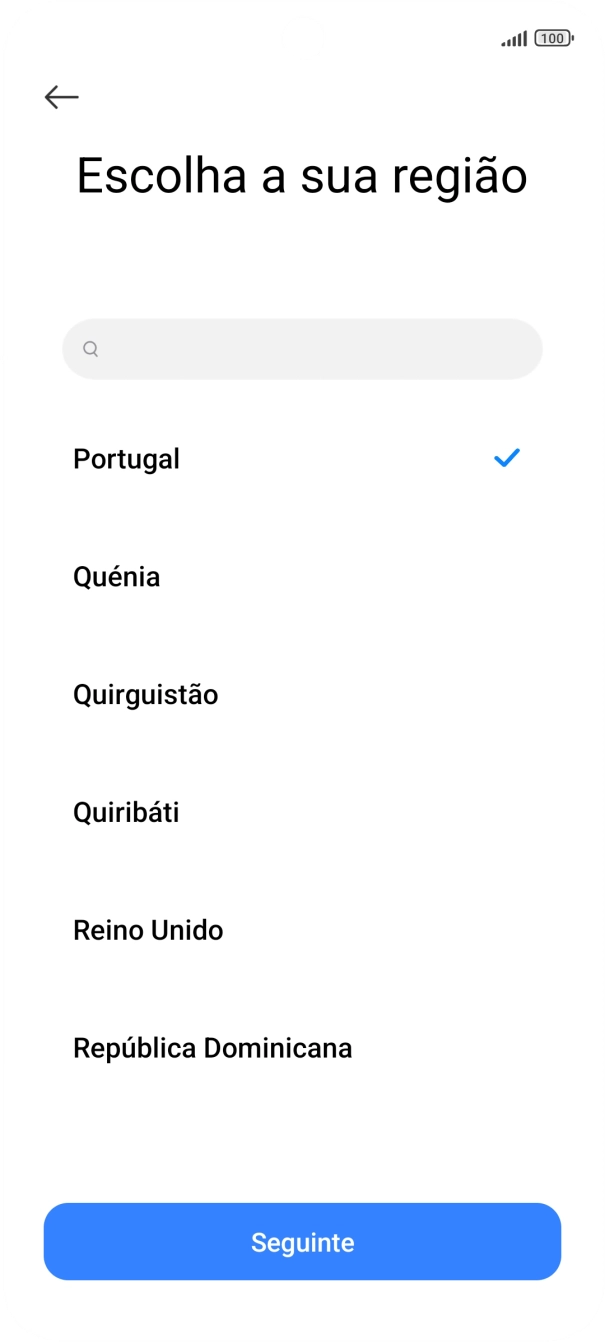The image size is (605, 1342).
Task: Mark Quénia as your region
Action: coord(116,576)
